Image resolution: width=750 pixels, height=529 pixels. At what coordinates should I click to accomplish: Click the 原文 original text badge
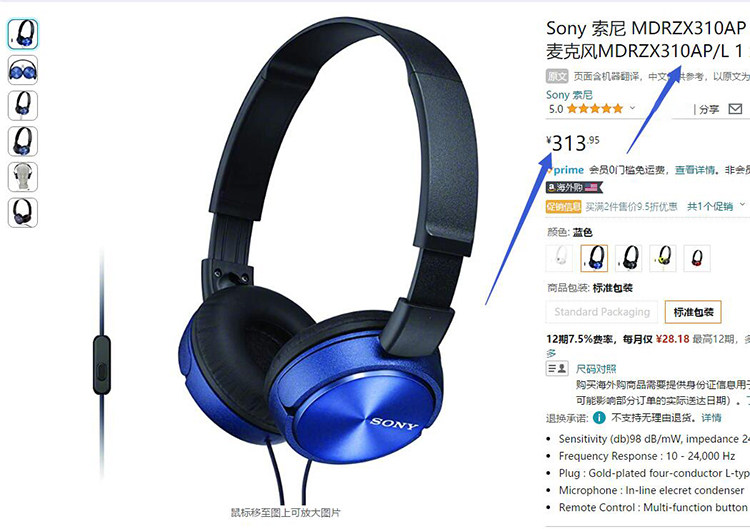[x=557, y=76]
